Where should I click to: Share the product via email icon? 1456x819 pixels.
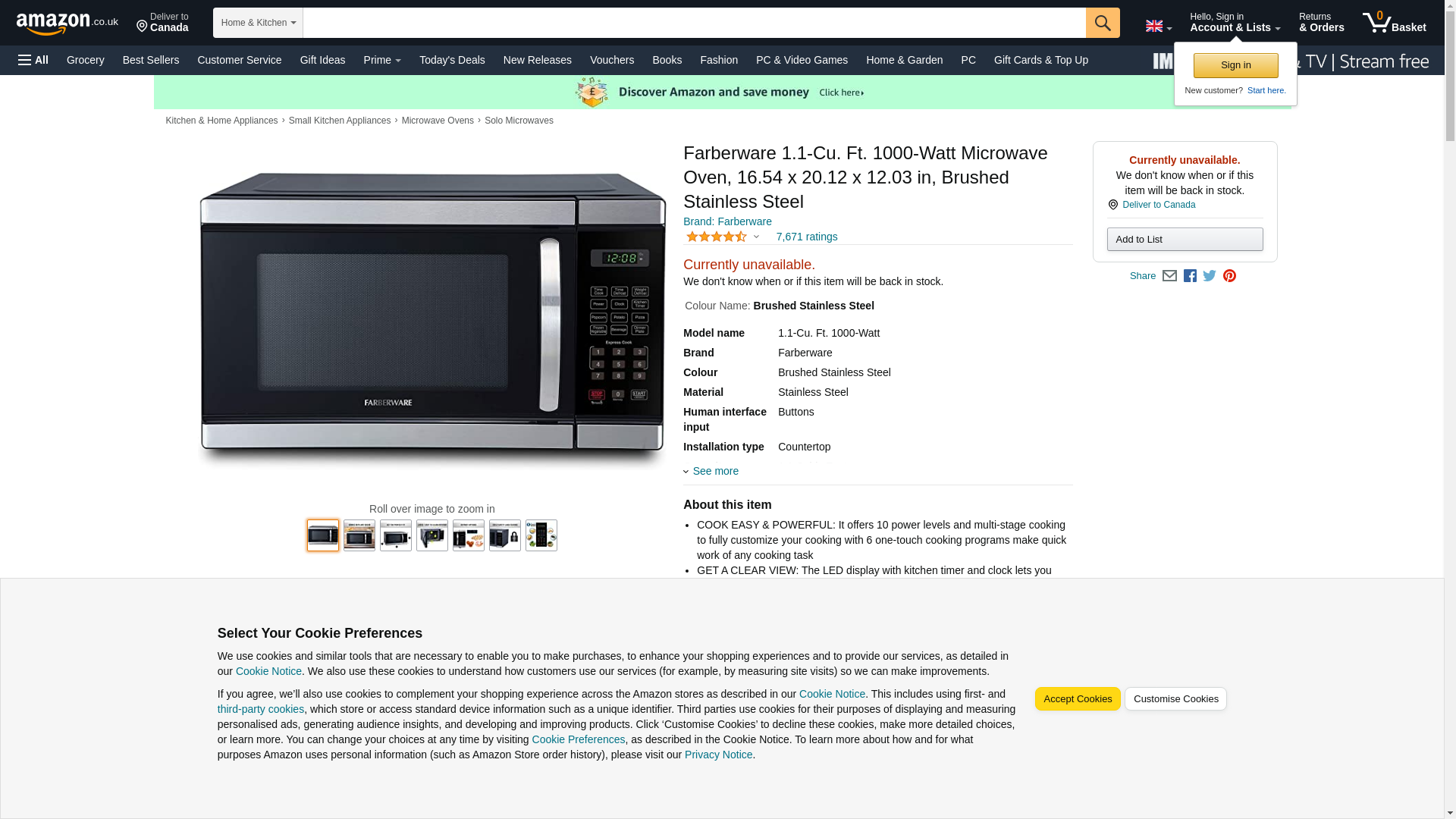click(x=1169, y=276)
